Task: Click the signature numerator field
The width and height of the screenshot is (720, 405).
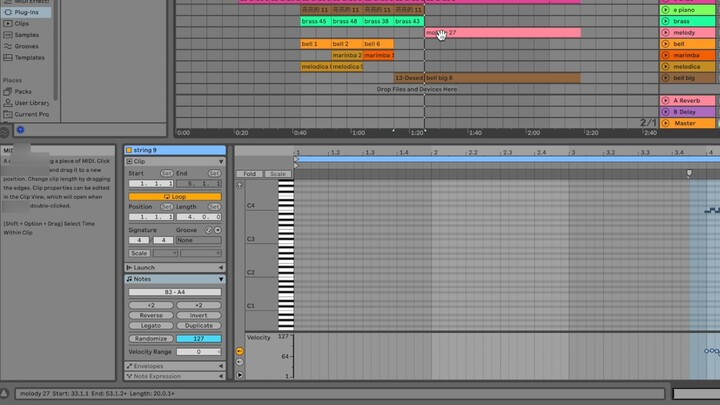Action: click(139, 240)
